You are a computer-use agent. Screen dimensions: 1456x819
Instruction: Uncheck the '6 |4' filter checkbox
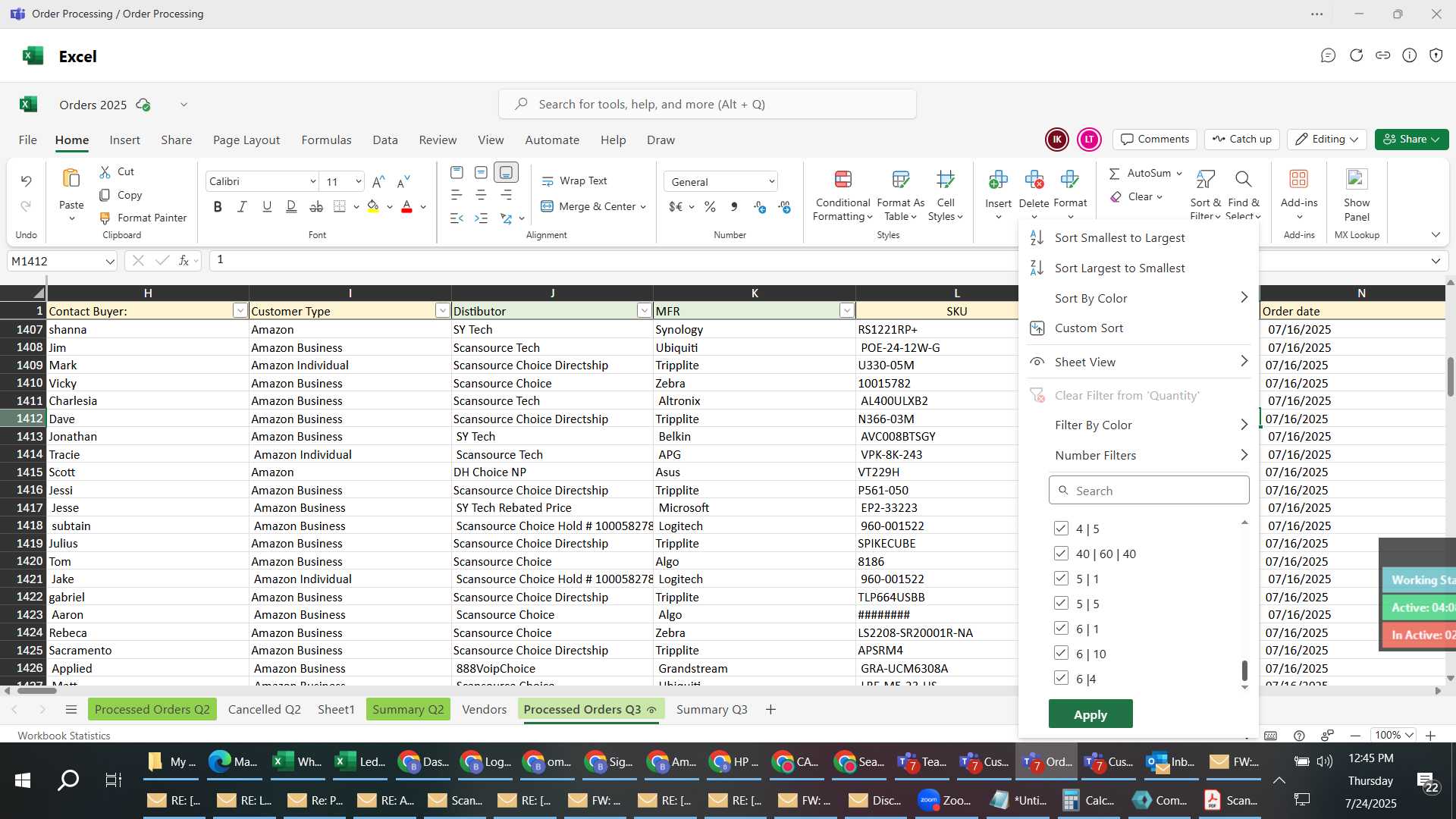(x=1061, y=679)
